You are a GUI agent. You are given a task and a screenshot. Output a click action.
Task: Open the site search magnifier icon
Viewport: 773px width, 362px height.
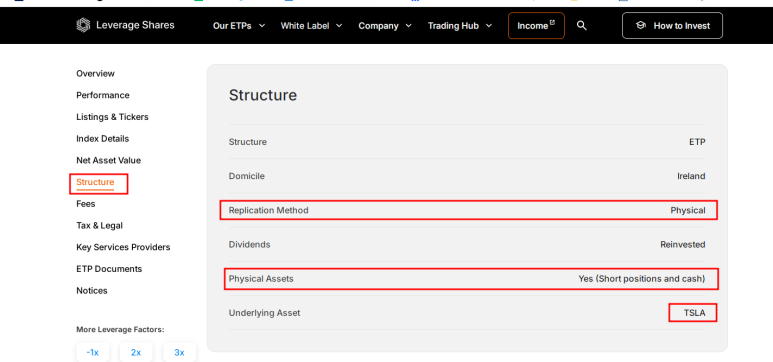click(582, 26)
